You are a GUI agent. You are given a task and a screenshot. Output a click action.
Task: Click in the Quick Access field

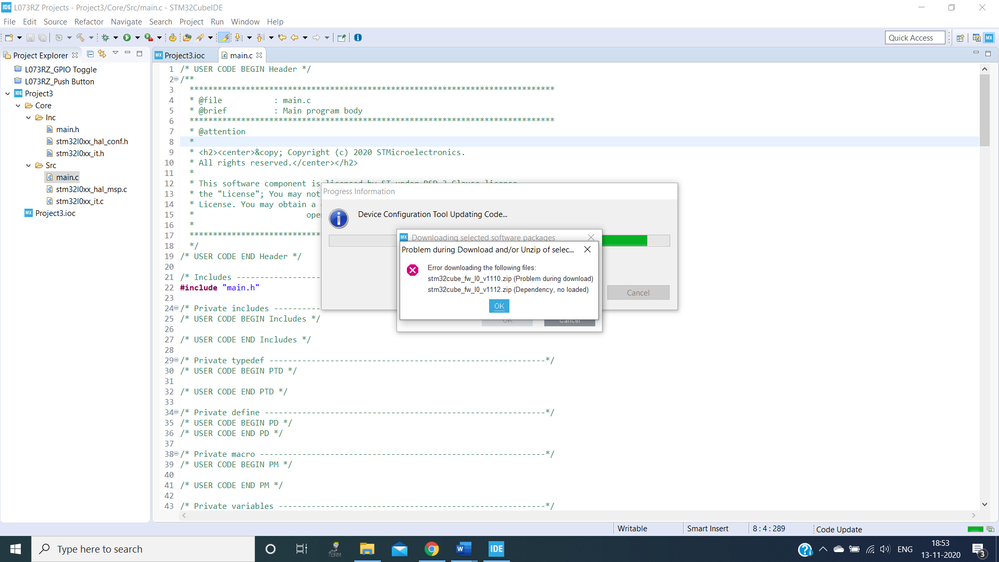pos(915,38)
